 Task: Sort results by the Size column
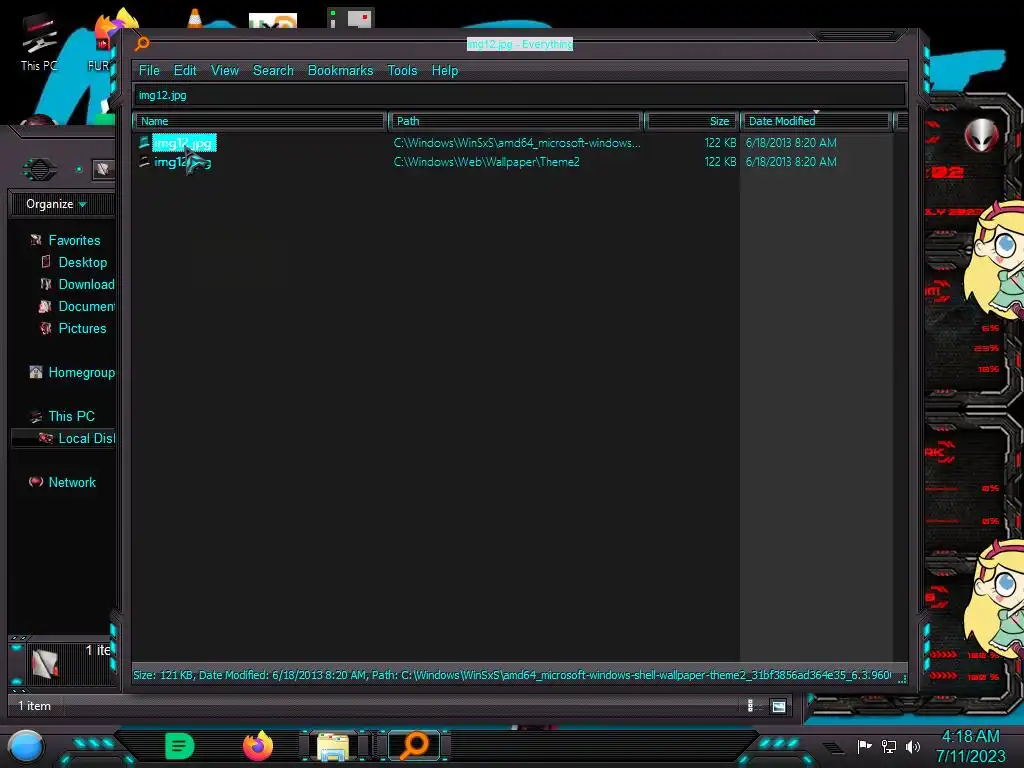[x=691, y=121]
